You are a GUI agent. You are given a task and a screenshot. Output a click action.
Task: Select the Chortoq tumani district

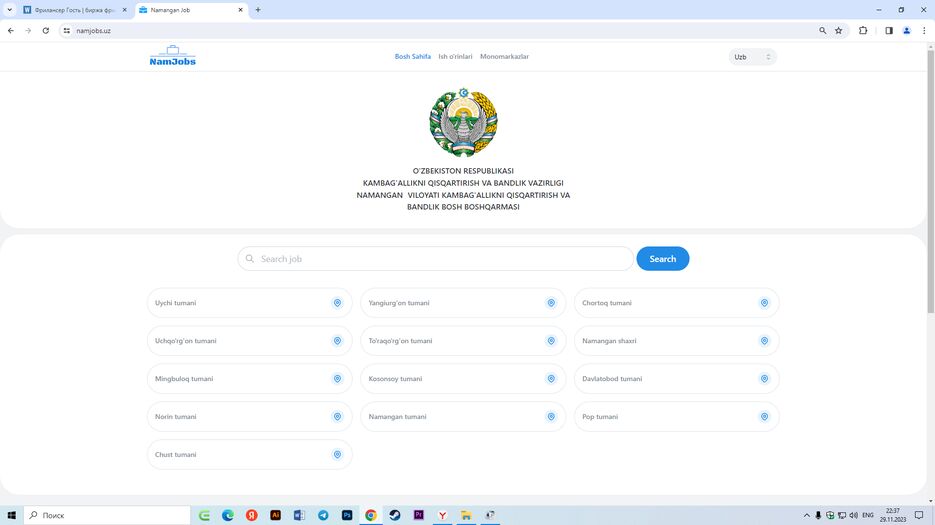676,303
